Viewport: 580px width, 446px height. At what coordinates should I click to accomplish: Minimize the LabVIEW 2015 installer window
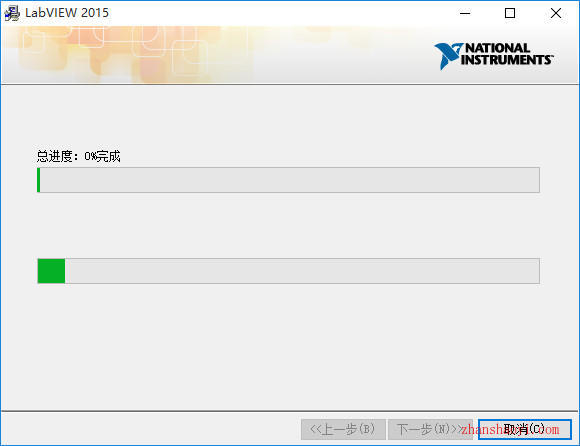(465, 13)
